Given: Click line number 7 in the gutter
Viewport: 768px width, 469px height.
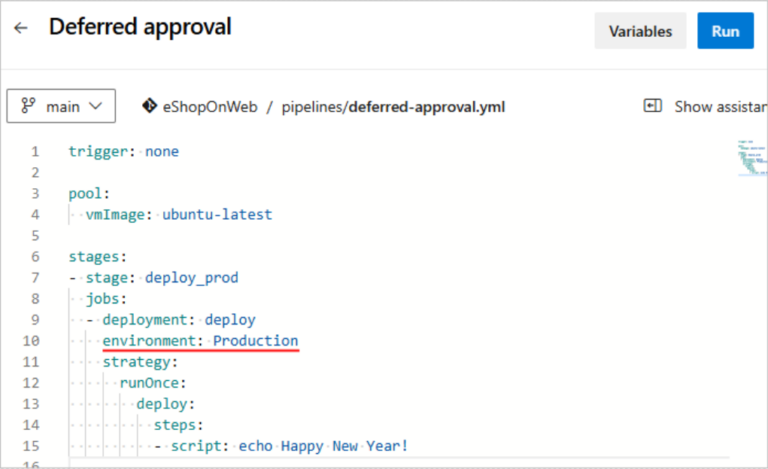Looking at the screenshot, I should pos(35,278).
